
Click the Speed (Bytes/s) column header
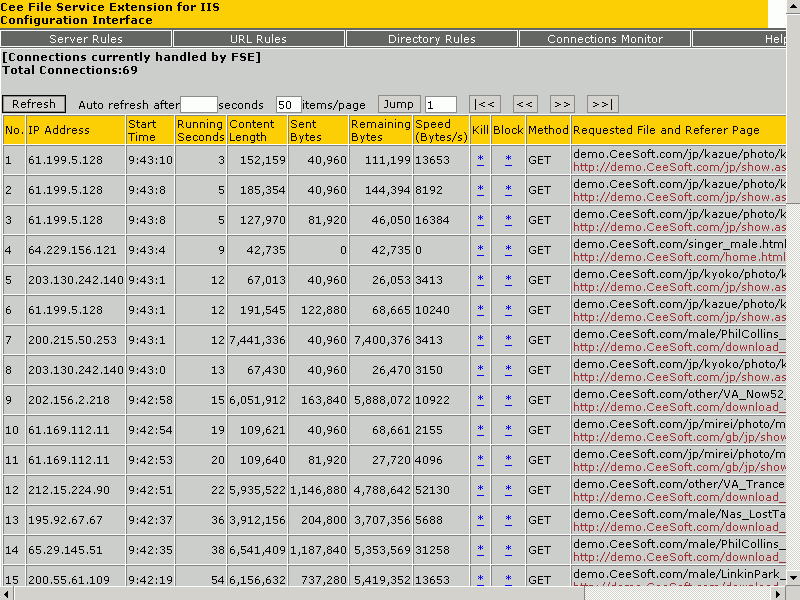click(x=441, y=131)
